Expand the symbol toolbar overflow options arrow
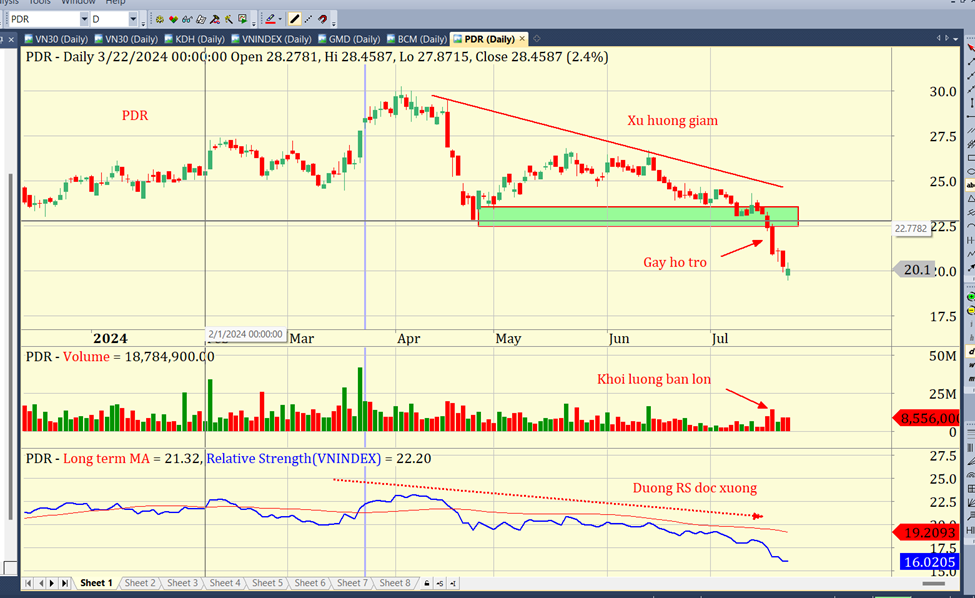Screen dimensions: 975x598 click(143, 24)
